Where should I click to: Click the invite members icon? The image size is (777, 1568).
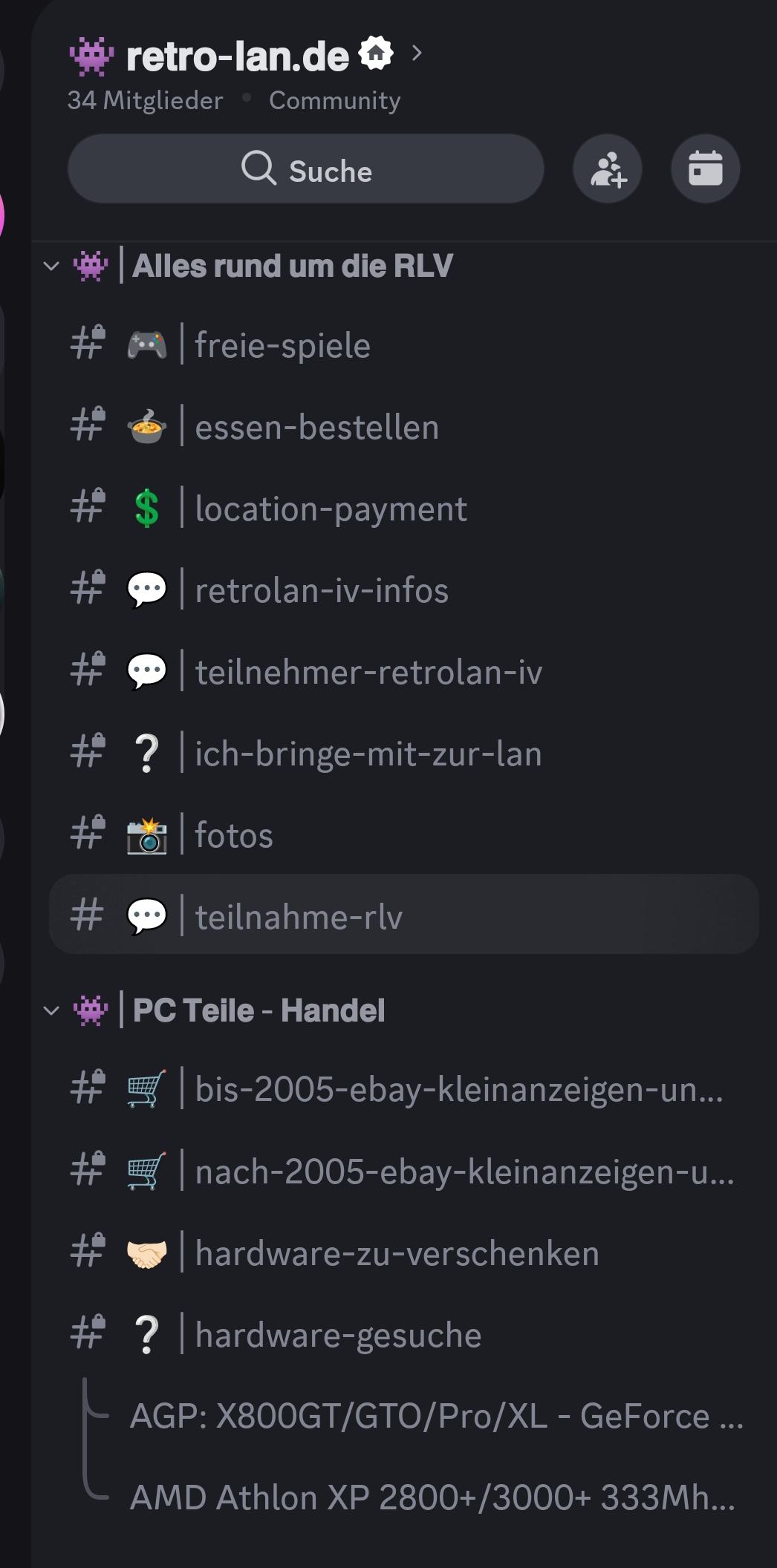(x=608, y=169)
